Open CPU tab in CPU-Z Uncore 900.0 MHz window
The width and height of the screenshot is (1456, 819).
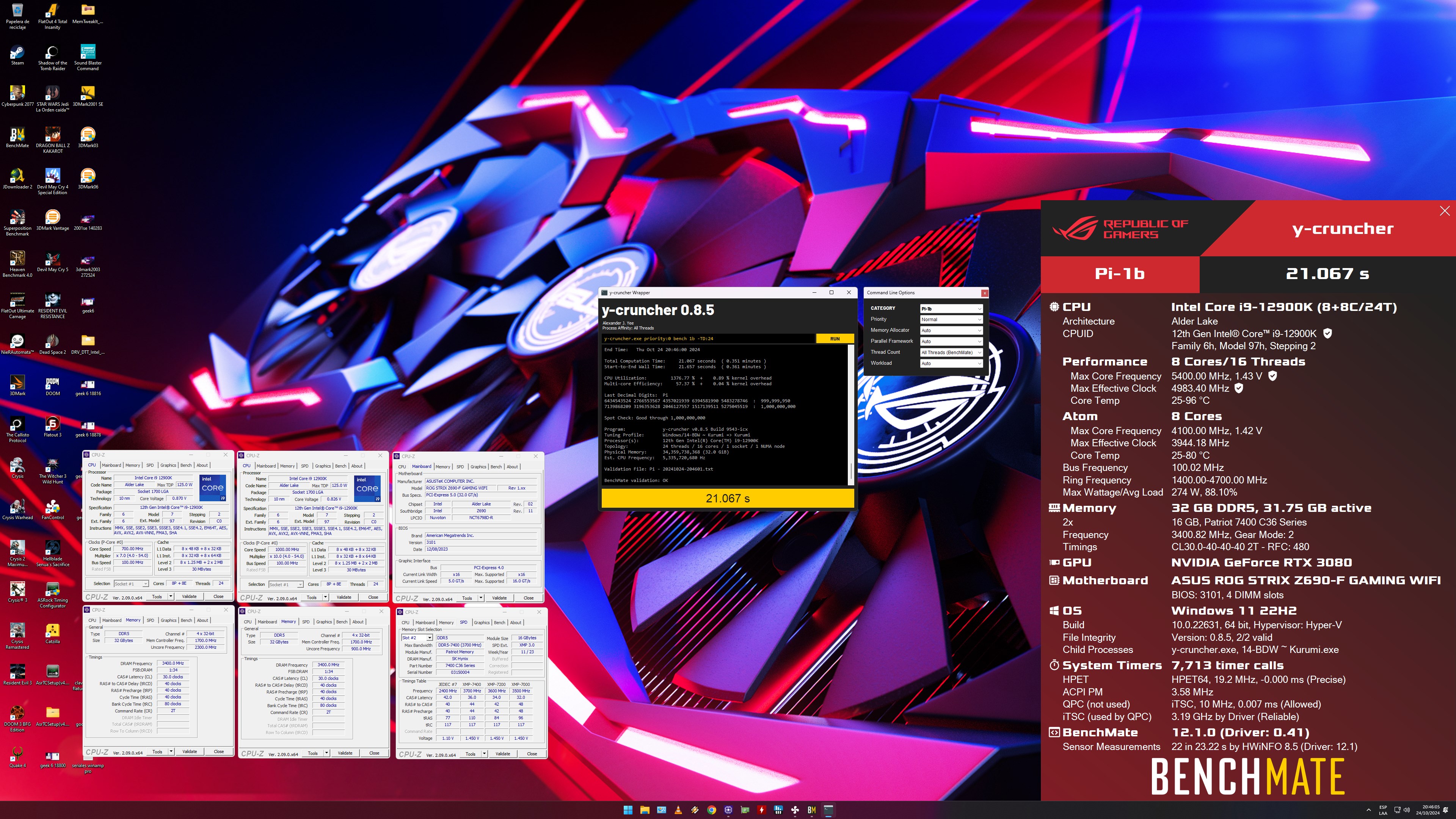[x=248, y=622]
